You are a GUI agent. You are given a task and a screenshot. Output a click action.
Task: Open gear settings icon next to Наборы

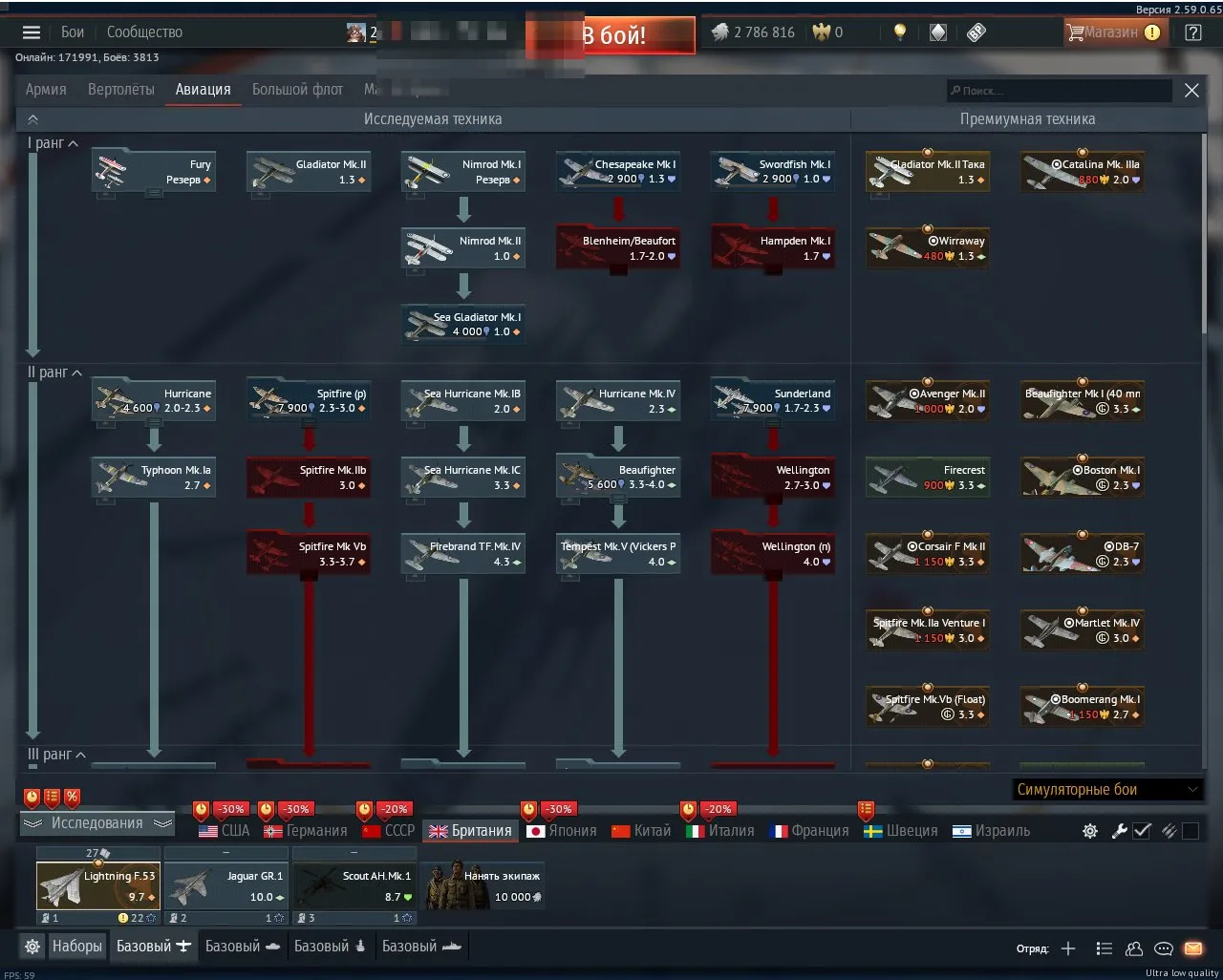[32, 947]
